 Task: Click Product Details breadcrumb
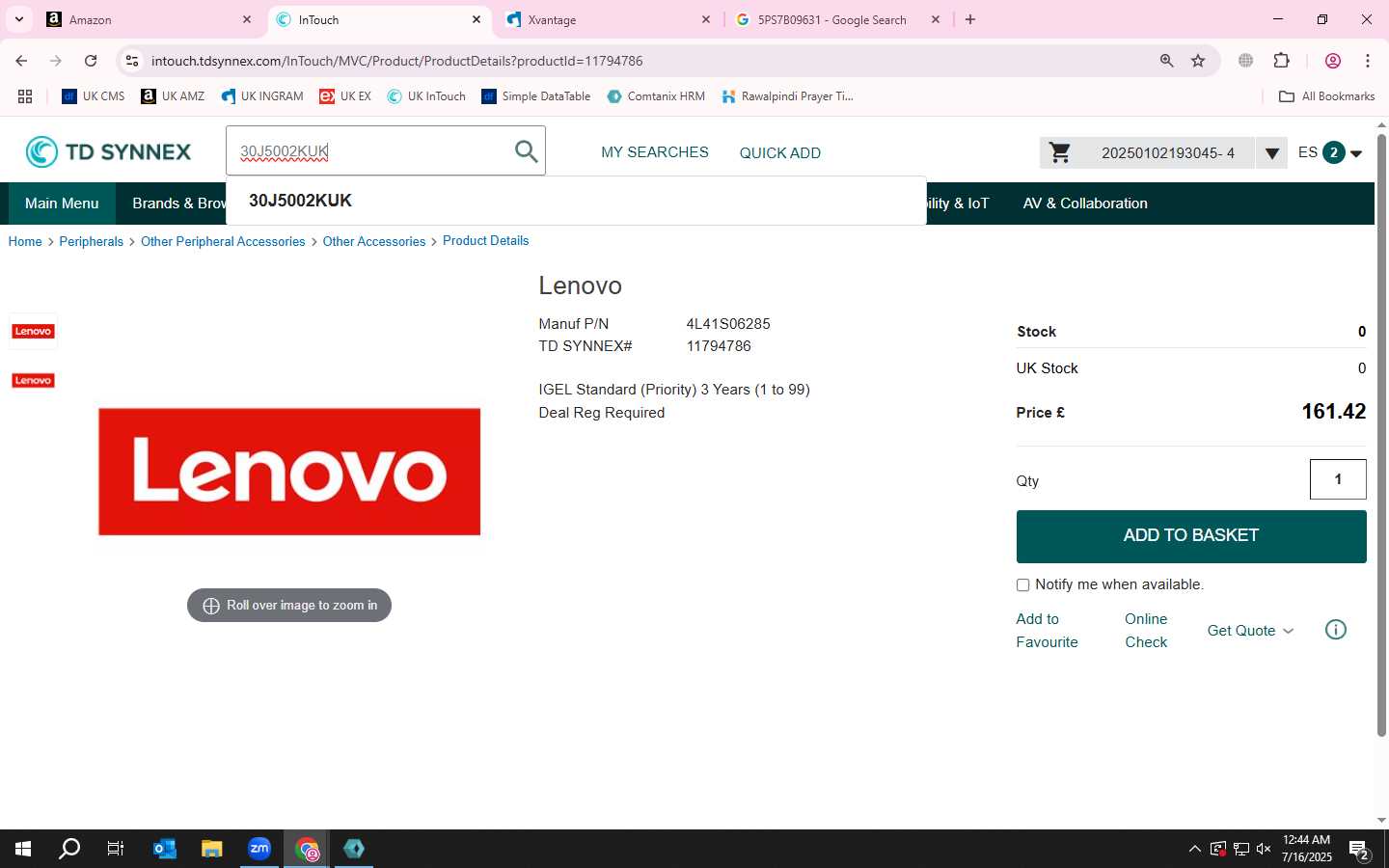pyautogui.click(x=485, y=240)
